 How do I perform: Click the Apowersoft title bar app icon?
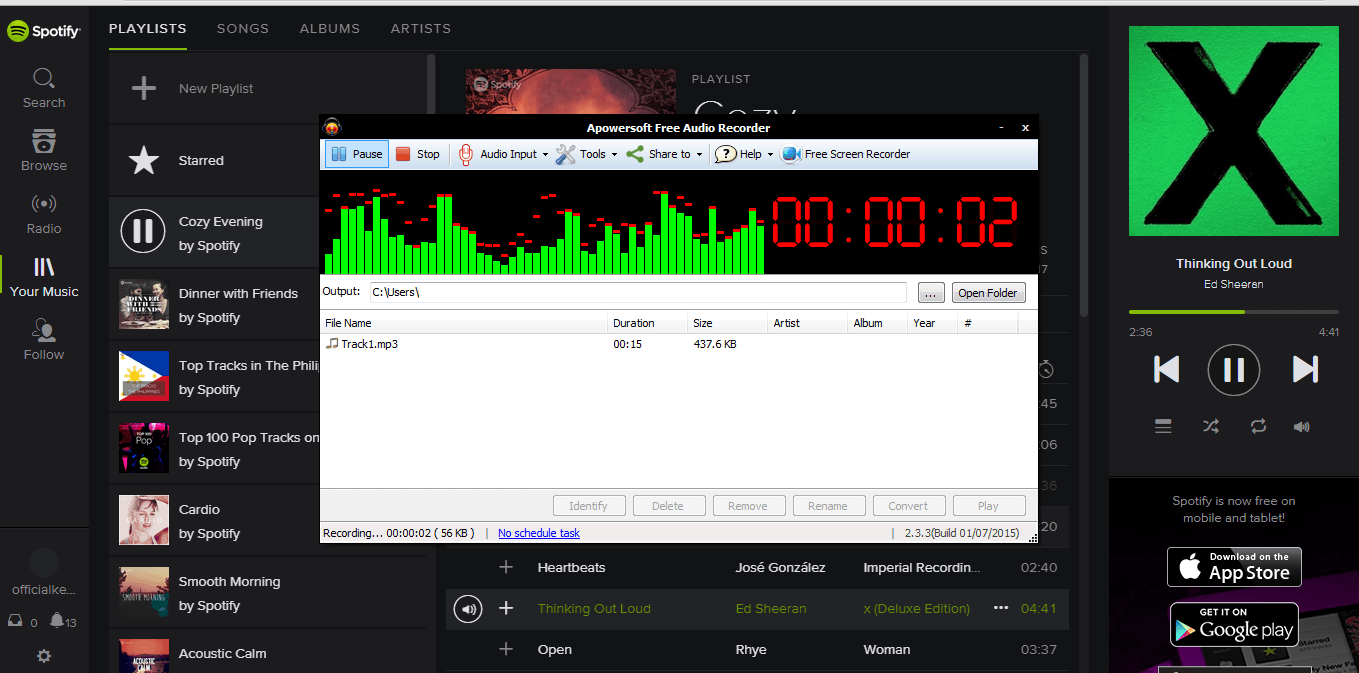tap(333, 127)
